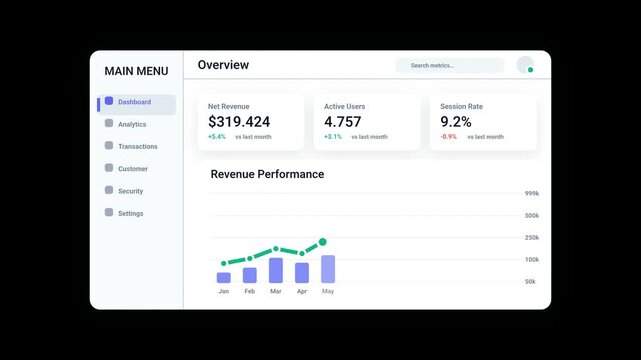Click the Security square icon in sidebar
This screenshot has width=641, height=360.
click(x=109, y=190)
